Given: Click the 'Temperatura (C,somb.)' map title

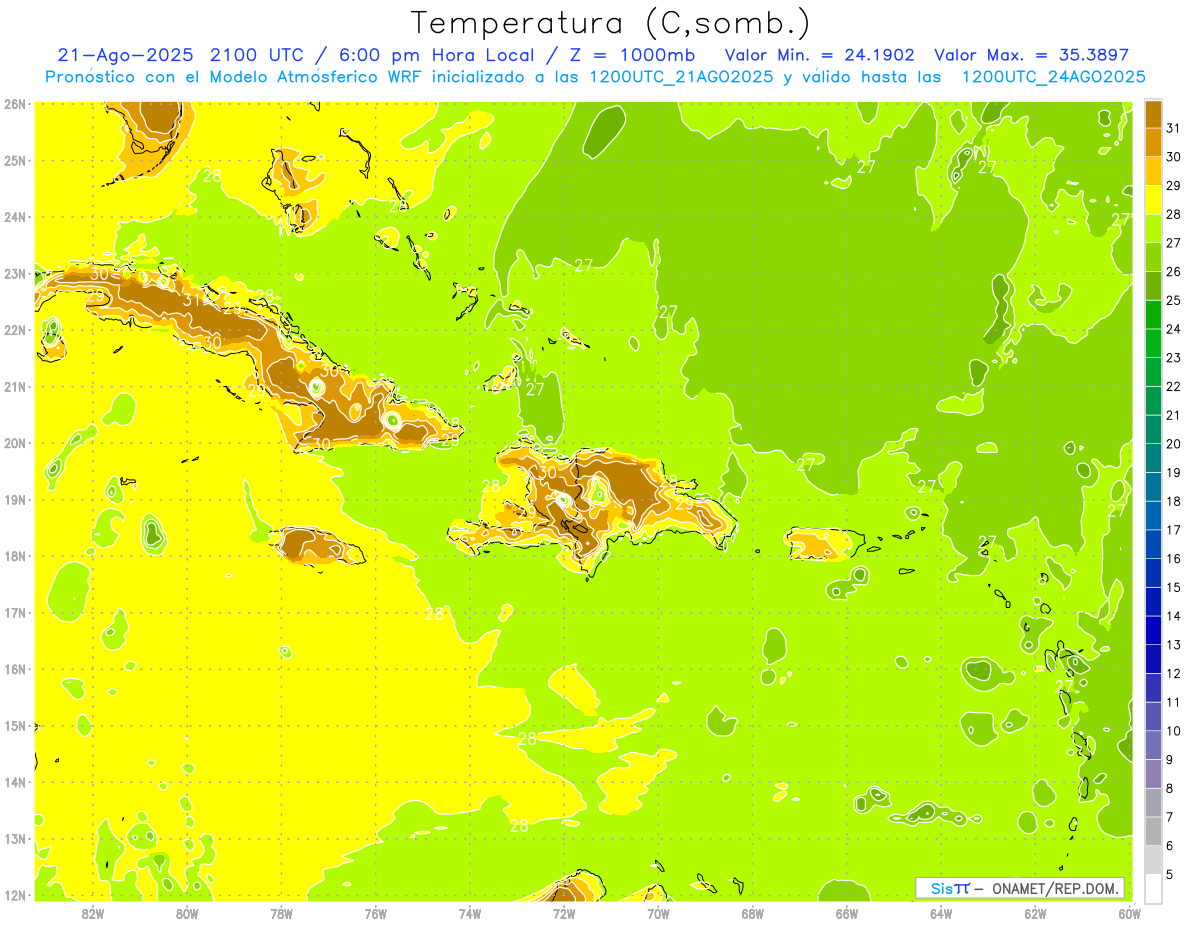Looking at the screenshot, I should pos(611,23).
